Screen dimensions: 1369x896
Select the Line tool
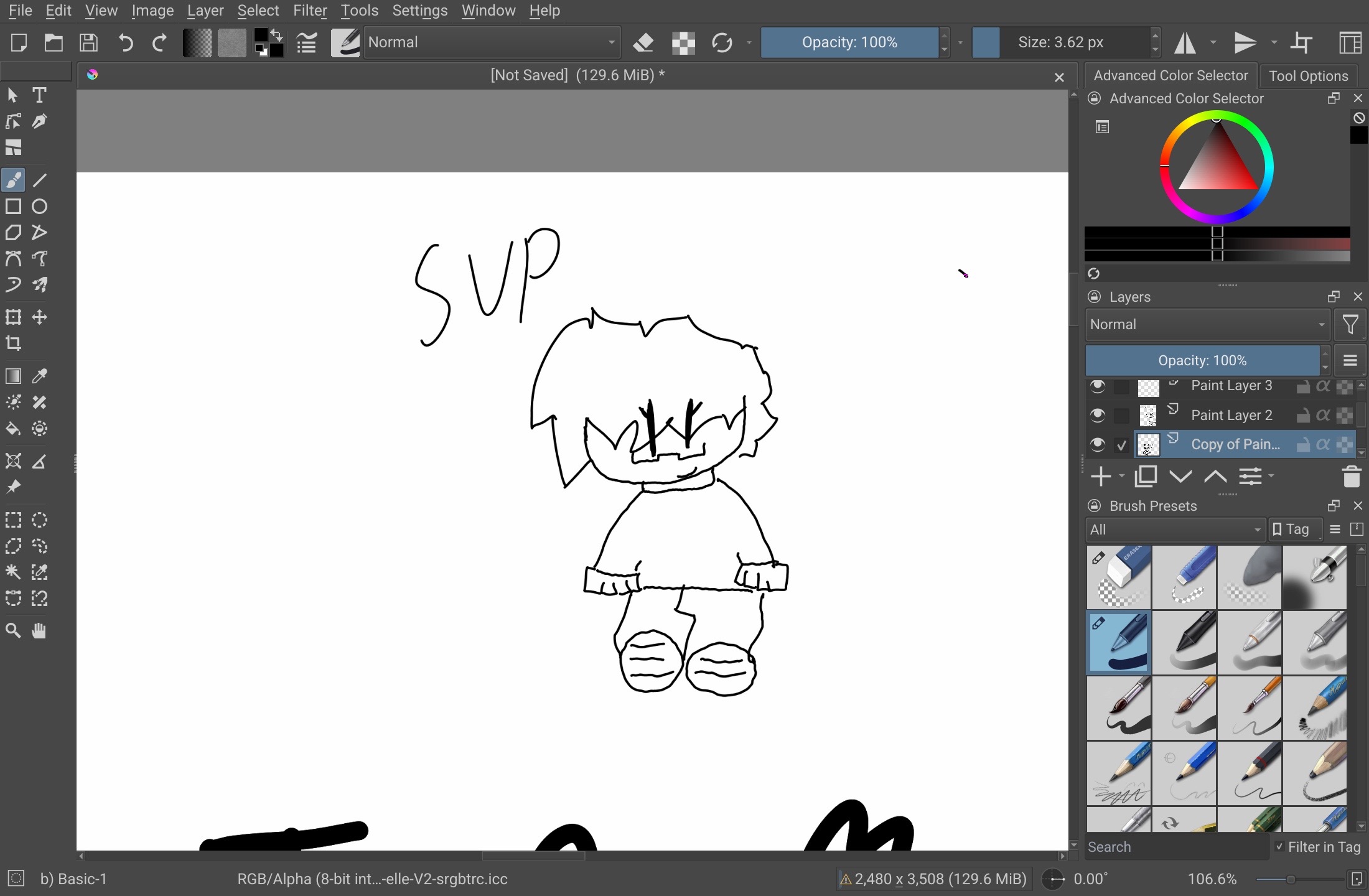pos(39,180)
